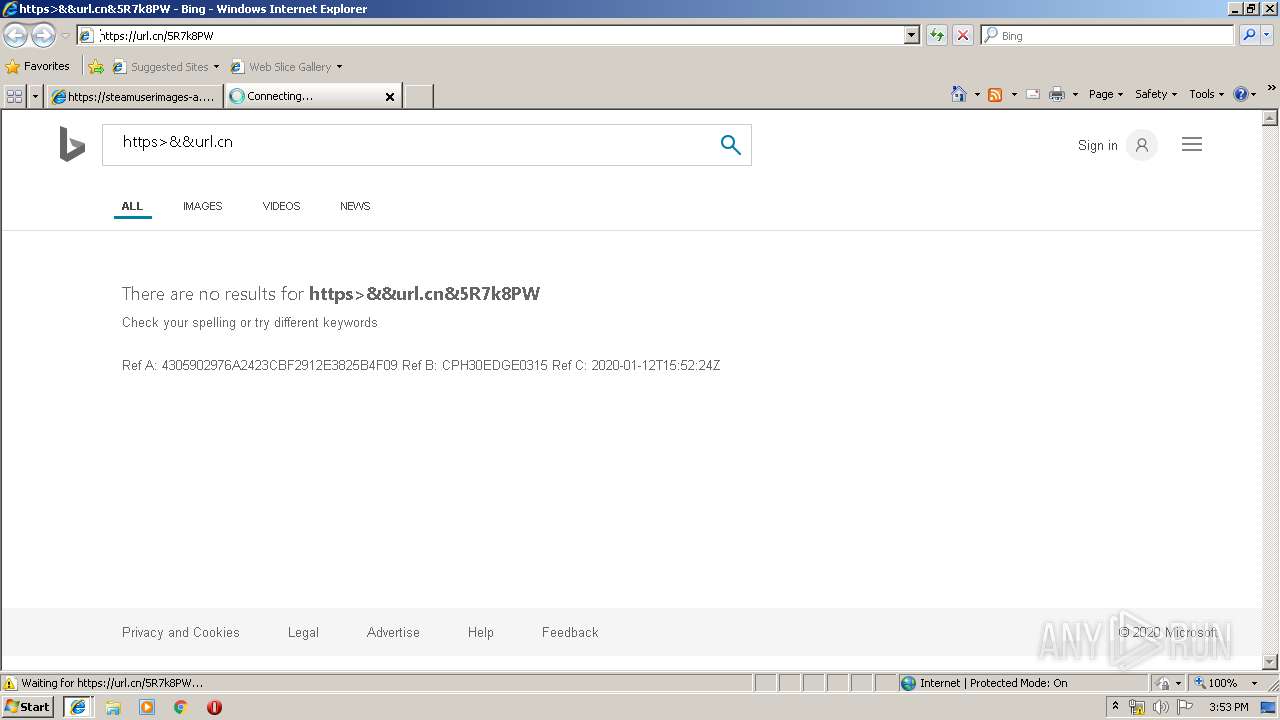Click the status bar warning icon

(x=10, y=683)
